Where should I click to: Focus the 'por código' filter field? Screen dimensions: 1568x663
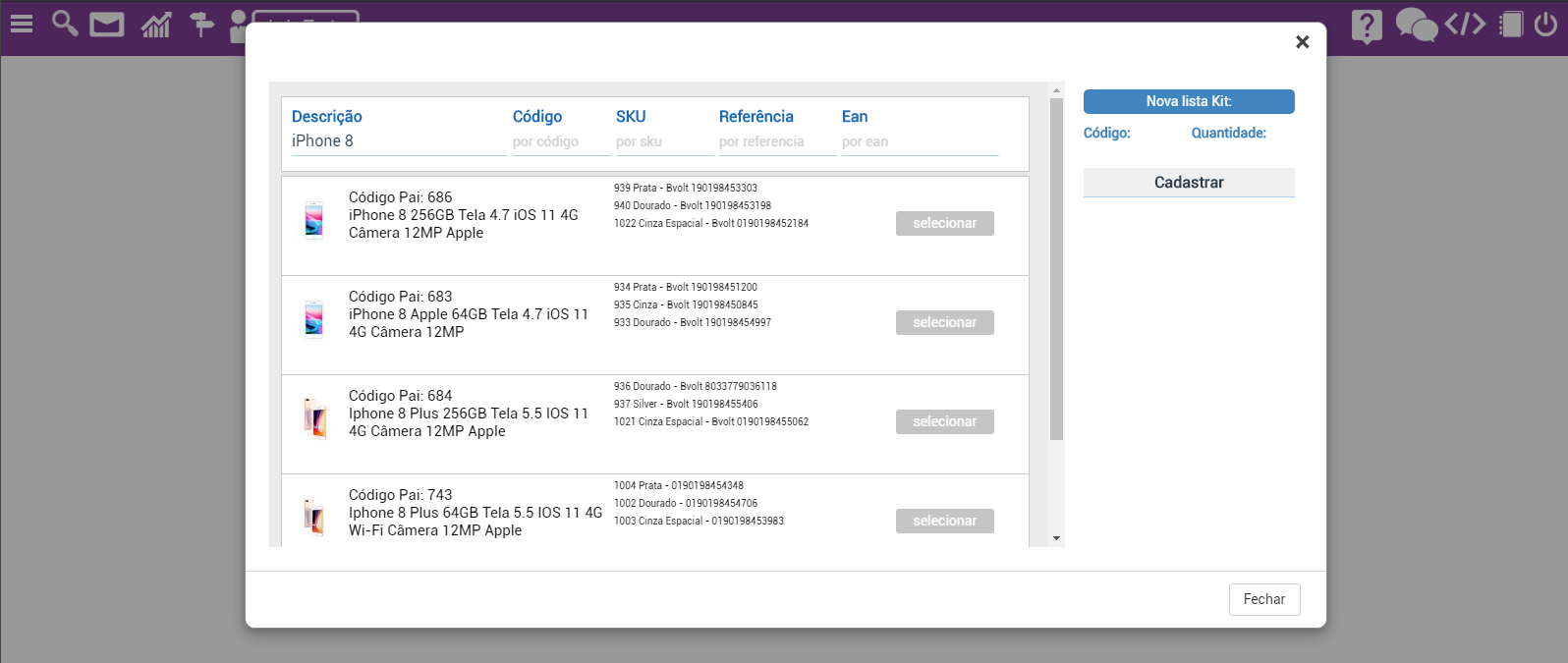[x=561, y=141]
